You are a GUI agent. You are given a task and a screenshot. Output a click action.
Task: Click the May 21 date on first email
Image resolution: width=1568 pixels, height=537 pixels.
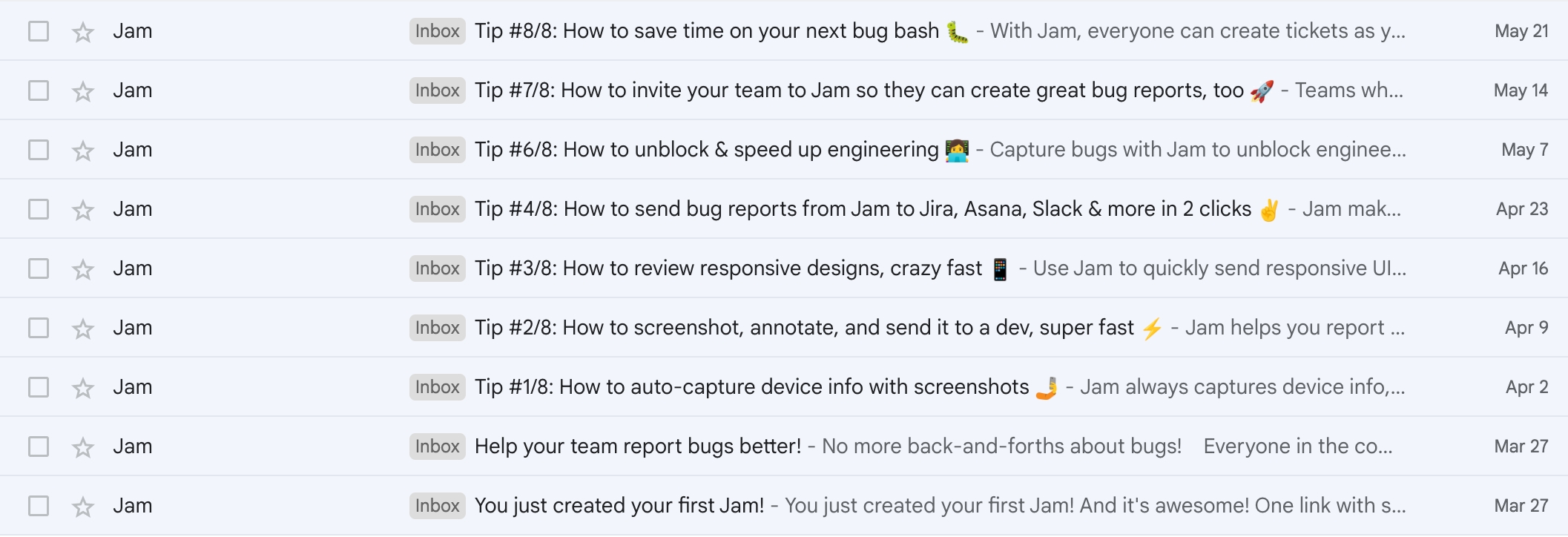pyautogui.click(x=1521, y=31)
